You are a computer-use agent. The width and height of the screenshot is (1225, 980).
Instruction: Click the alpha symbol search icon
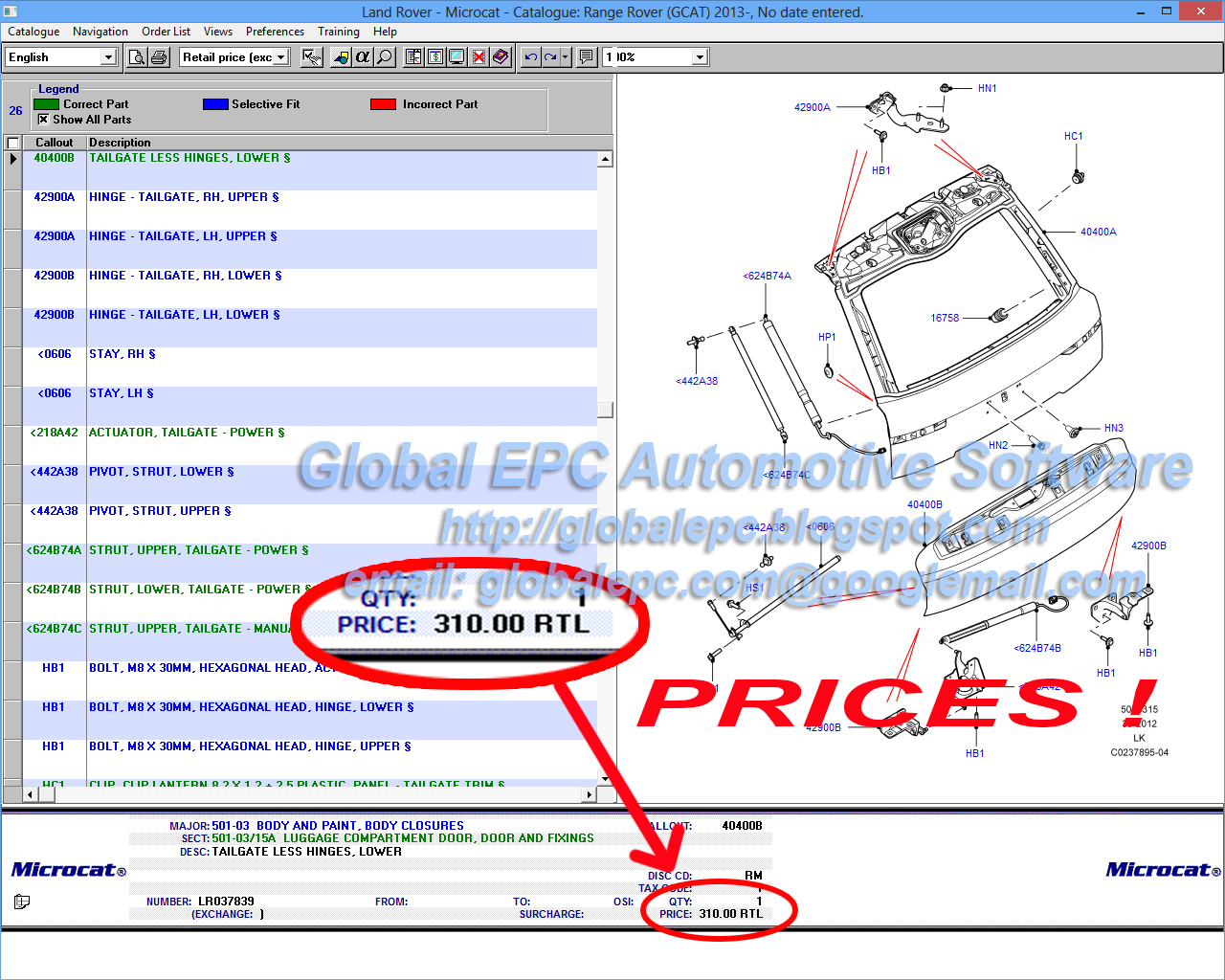363,57
